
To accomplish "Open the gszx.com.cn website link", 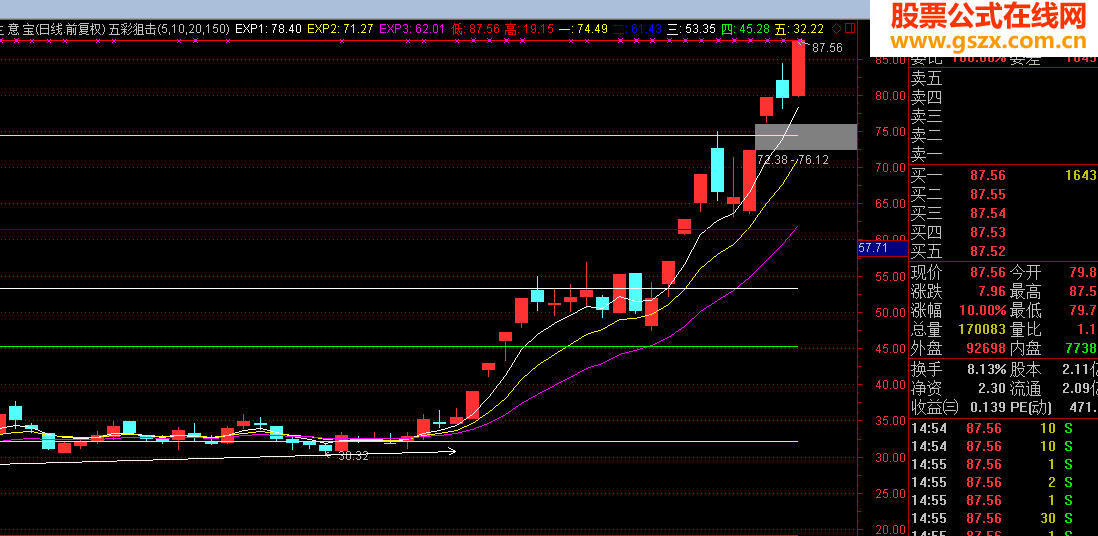I will pos(983,41).
